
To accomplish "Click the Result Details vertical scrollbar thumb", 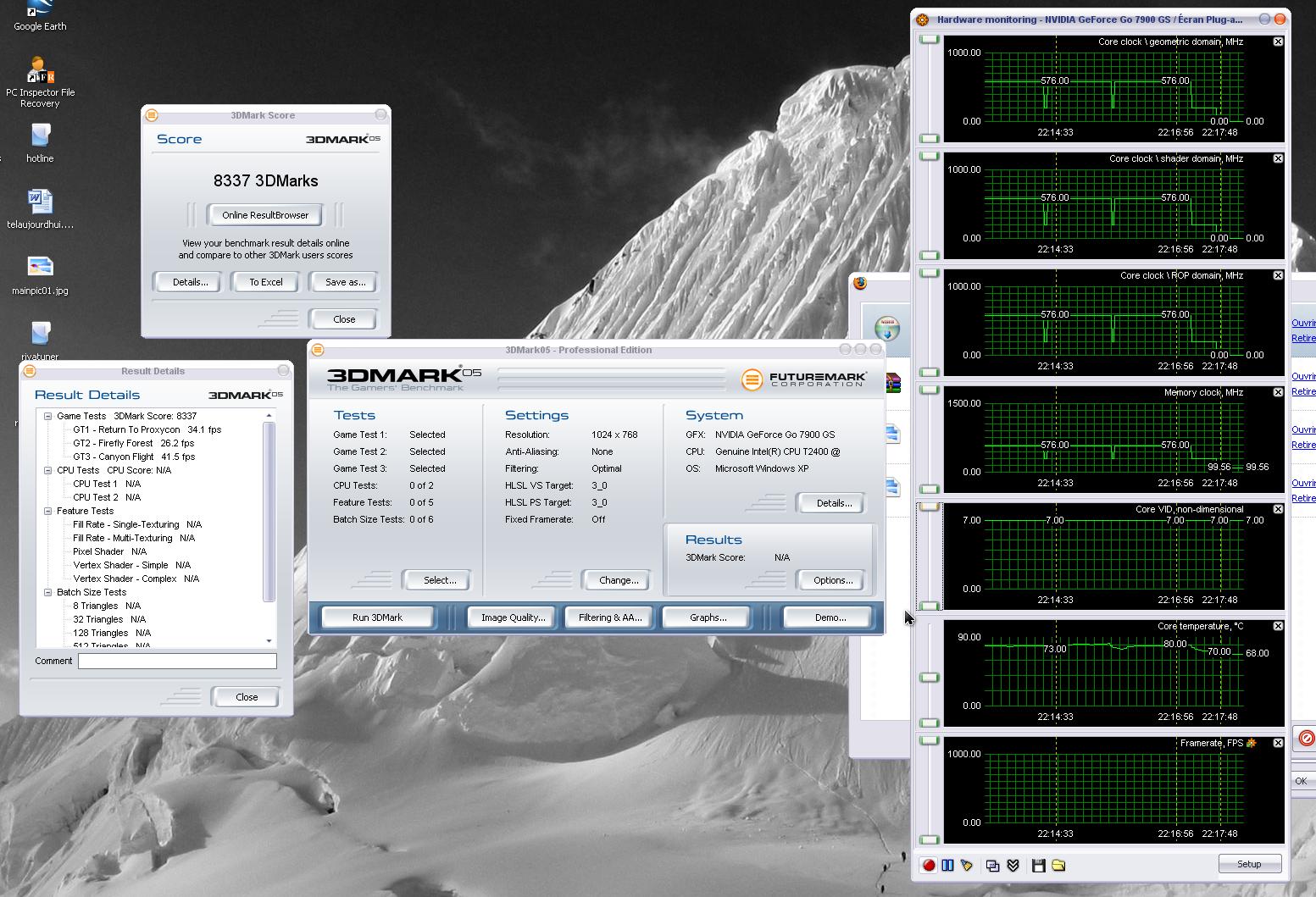I will pyautogui.click(x=269, y=512).
